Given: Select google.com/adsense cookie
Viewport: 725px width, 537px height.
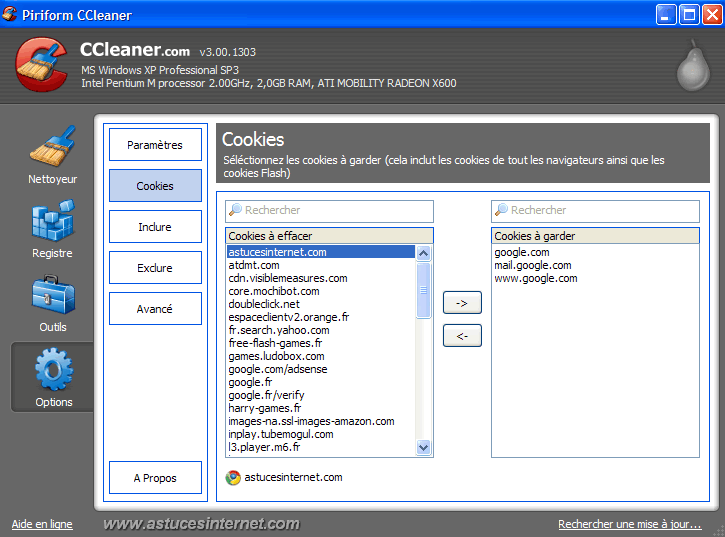Looking at the screenshot, I should (x=321, y=369).
